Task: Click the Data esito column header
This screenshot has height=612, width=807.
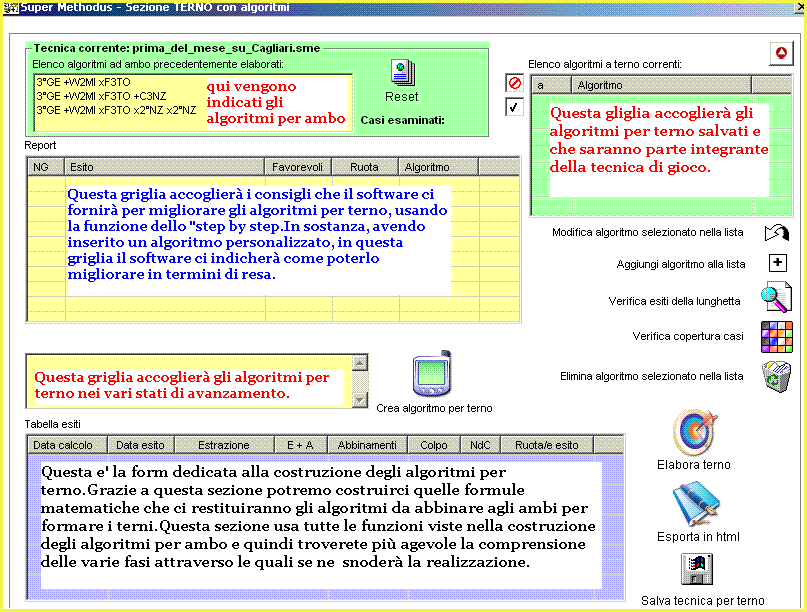Action: [141, 445]
